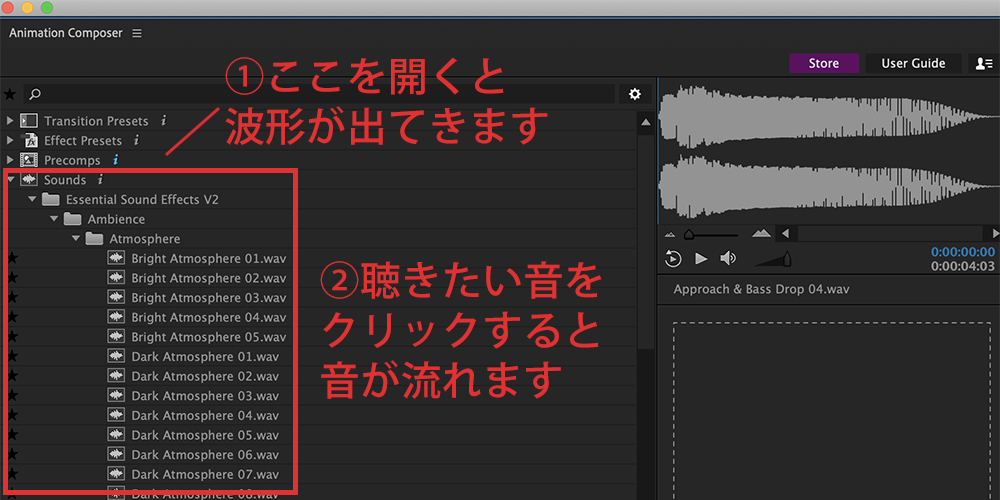Screen dimensions: 1000x500
Task: Select the Atmosphere folder
Action: coord(145,239)
